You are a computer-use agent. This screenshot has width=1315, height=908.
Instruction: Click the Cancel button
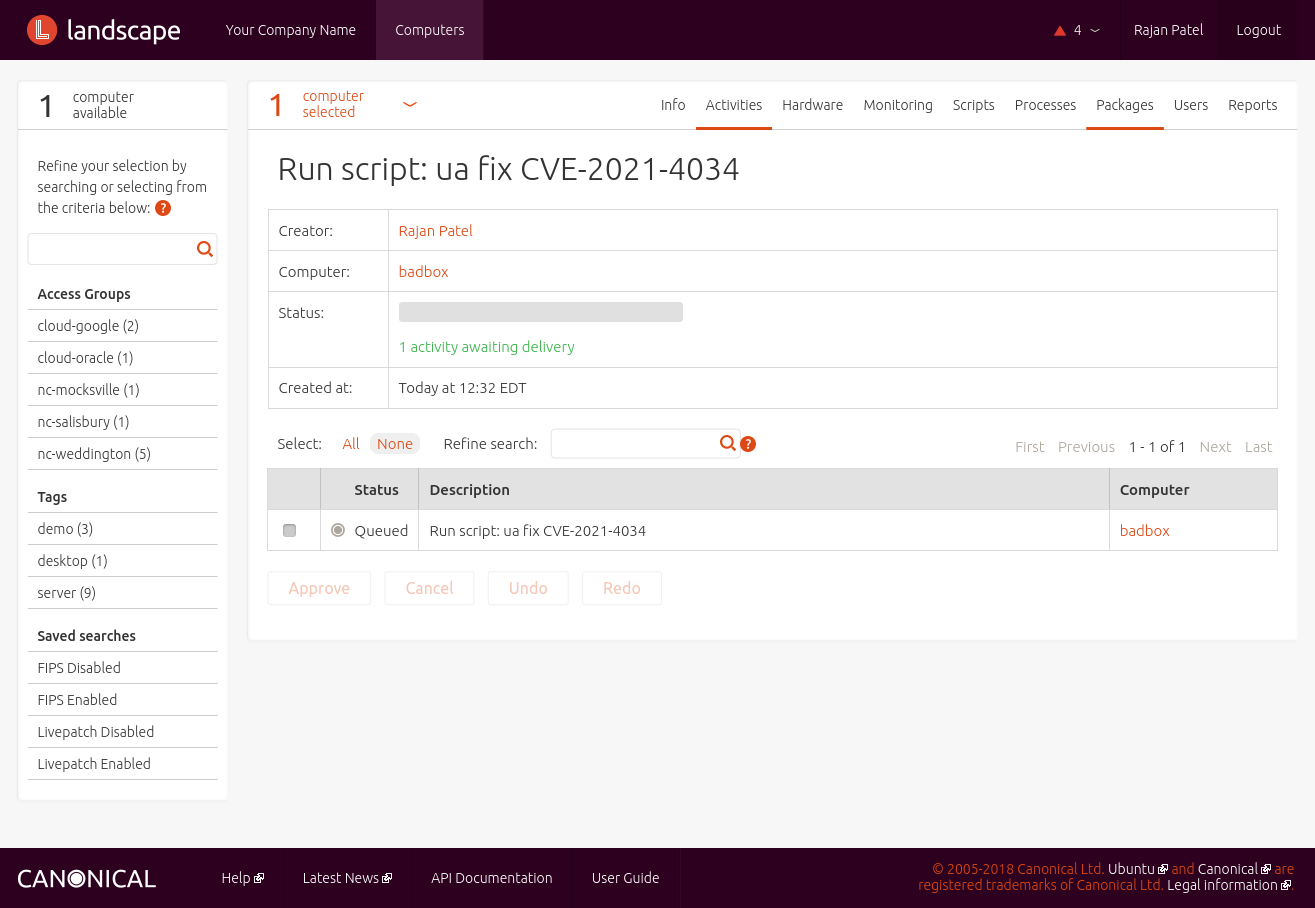click(x=430, y=588)
